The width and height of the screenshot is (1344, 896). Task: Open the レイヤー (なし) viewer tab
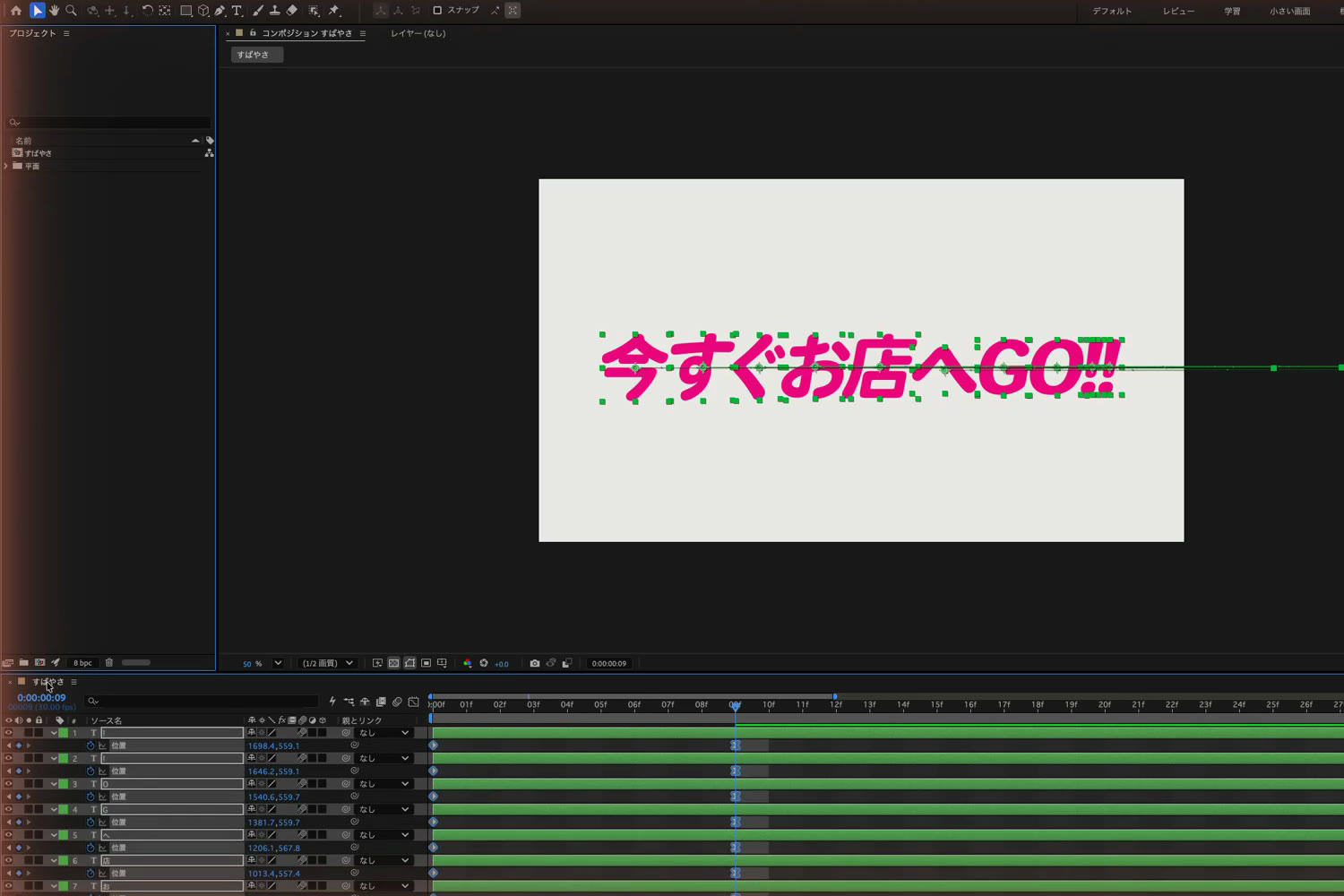click(x=418, y=33)
